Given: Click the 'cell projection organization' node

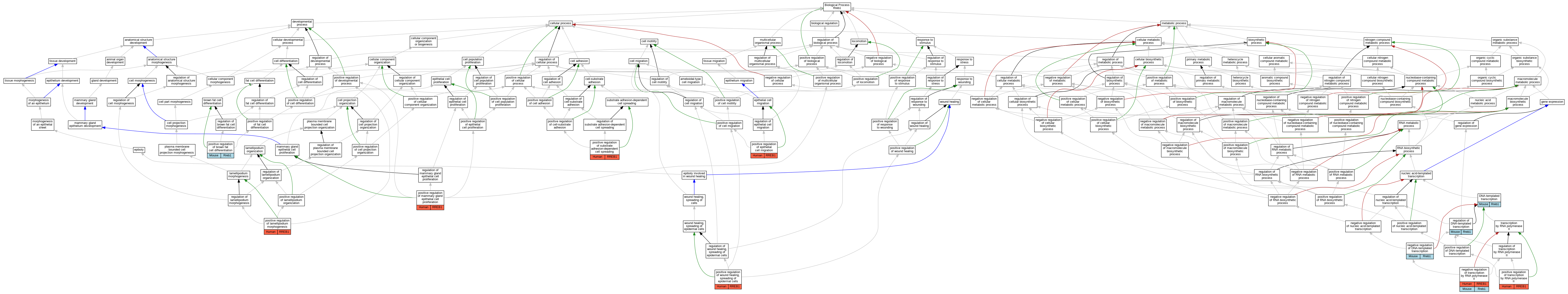Looking at the screenshot, I should pyautogui.click(x=347, y=102).
